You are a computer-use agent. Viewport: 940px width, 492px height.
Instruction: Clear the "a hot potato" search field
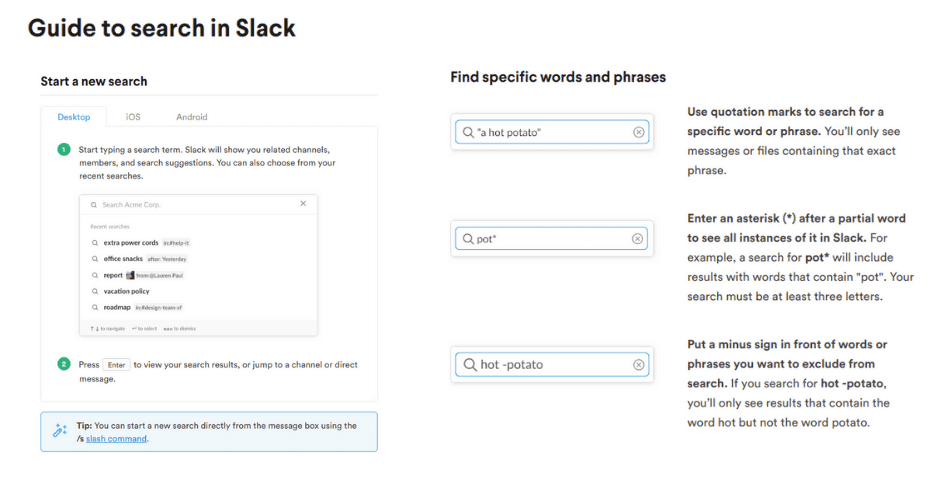point(639,132)
